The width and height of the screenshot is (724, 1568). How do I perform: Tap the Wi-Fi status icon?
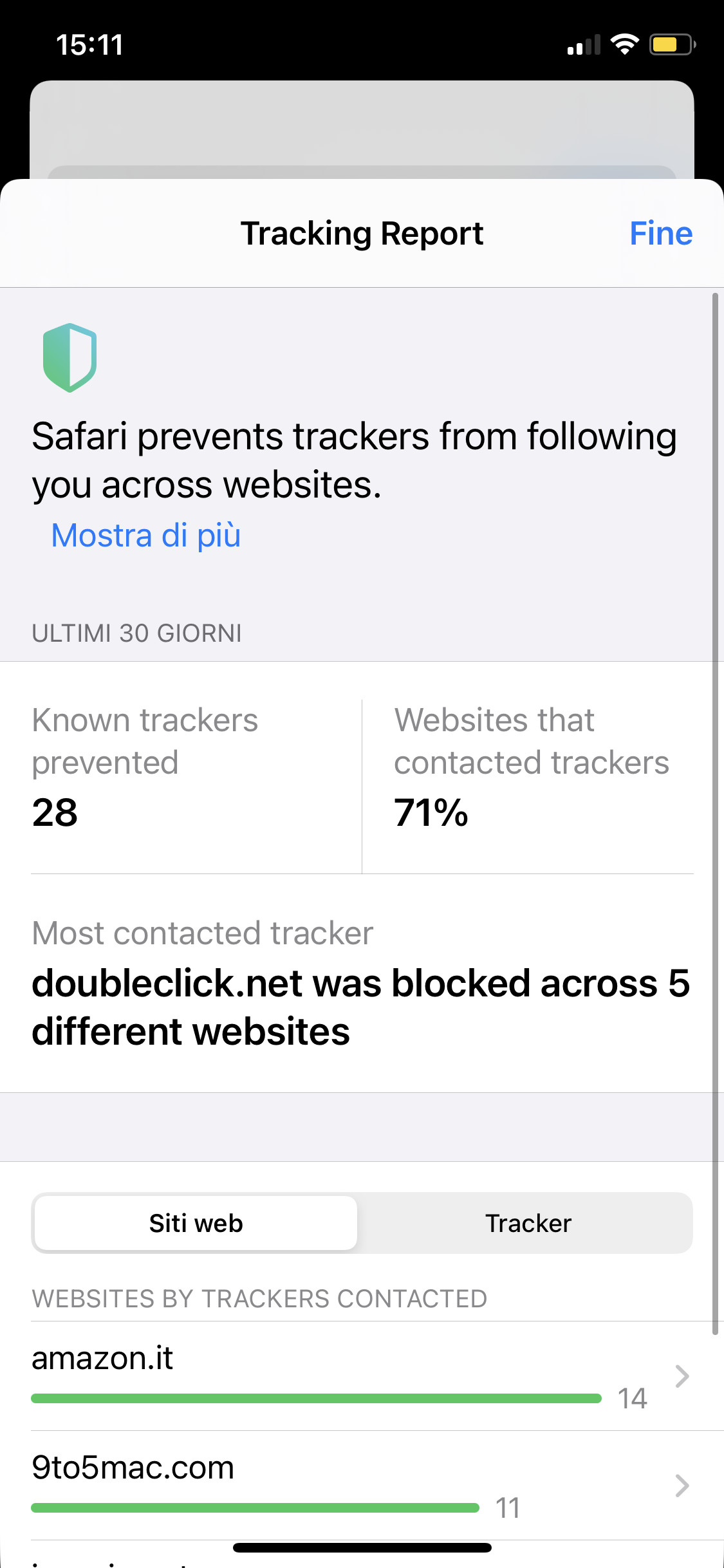pos(624,44)
